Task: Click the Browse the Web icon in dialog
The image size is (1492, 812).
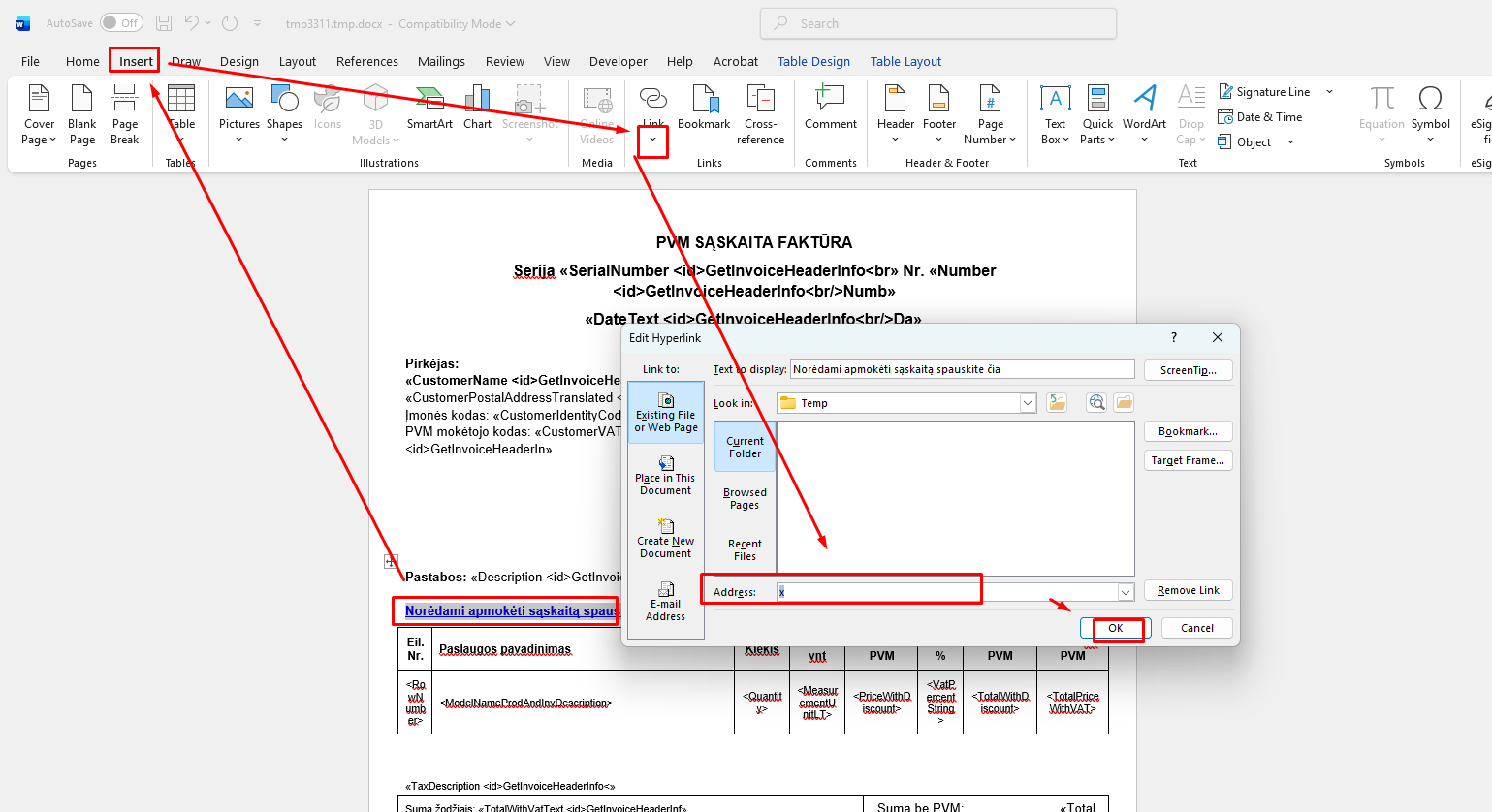Action: tap(1096, 402)
